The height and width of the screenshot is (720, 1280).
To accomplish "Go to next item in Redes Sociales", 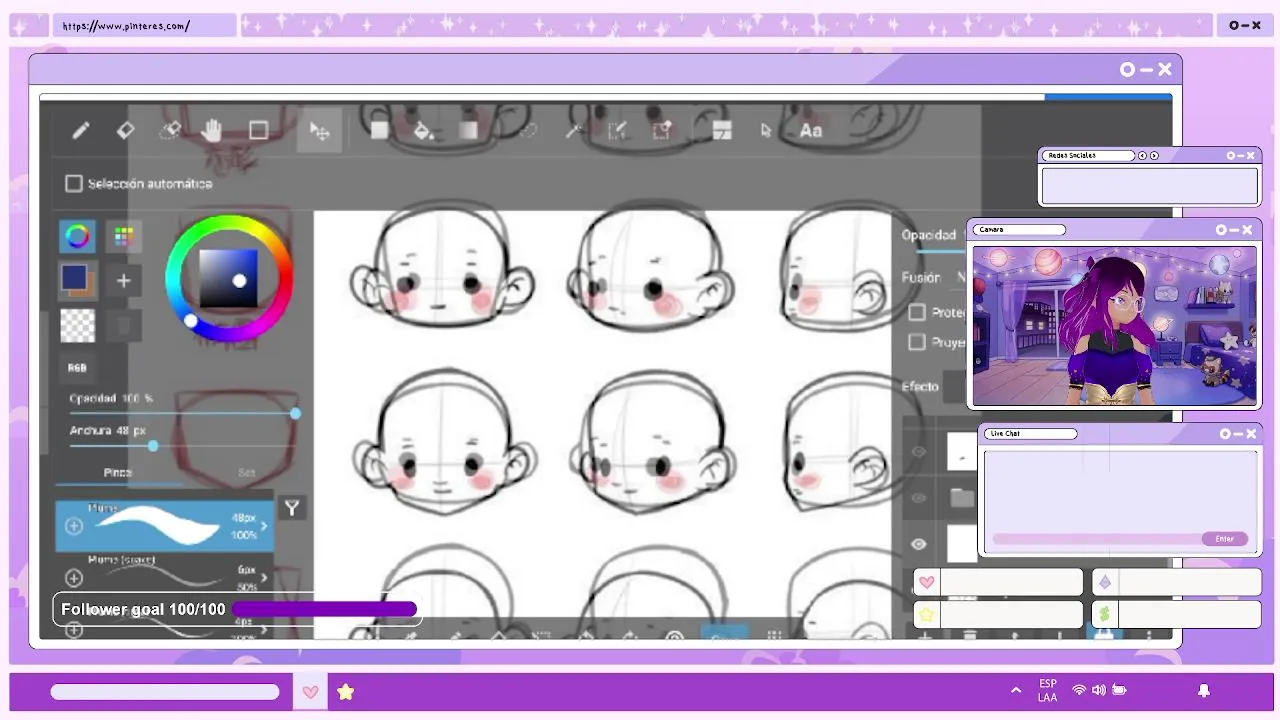I will click(1154, 156).
